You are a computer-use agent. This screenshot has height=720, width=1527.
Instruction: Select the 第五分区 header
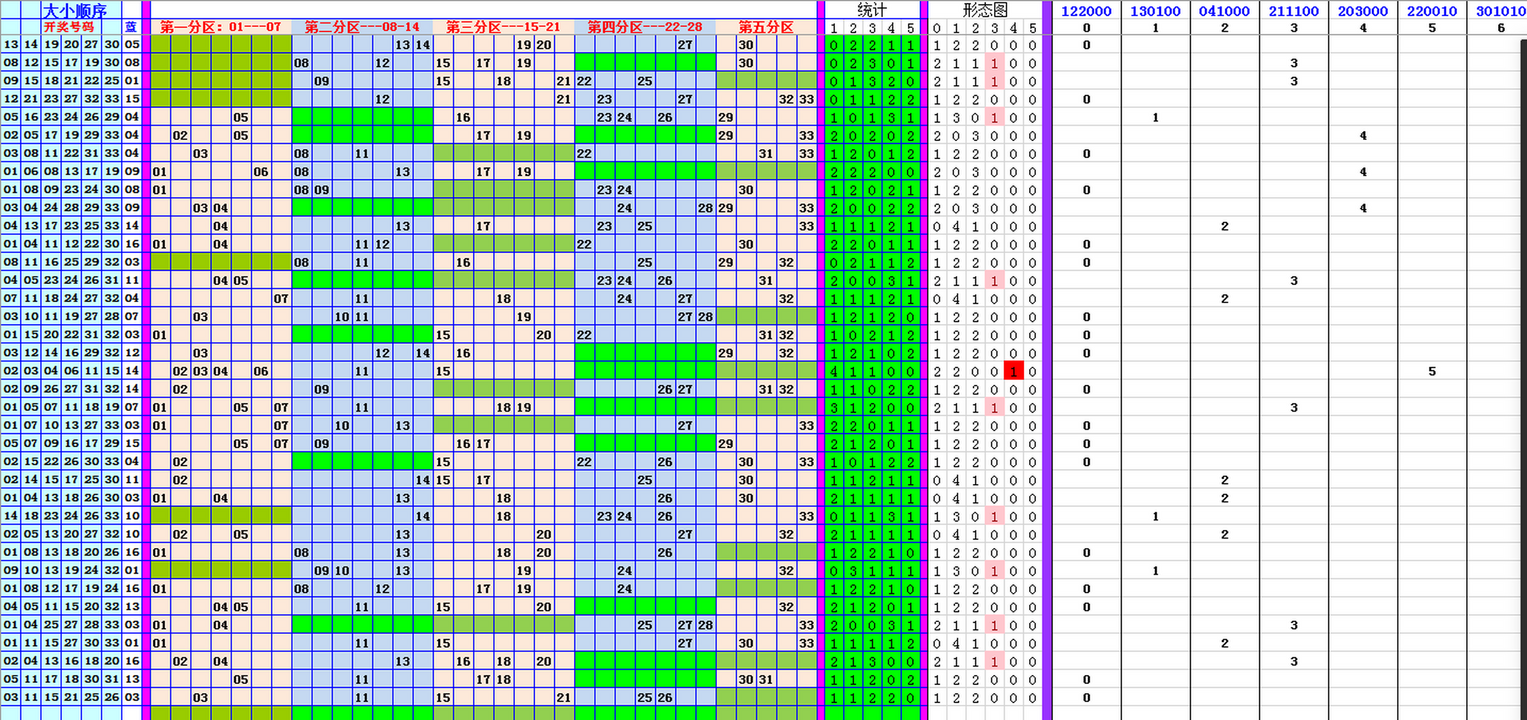(x=766, y=27)
